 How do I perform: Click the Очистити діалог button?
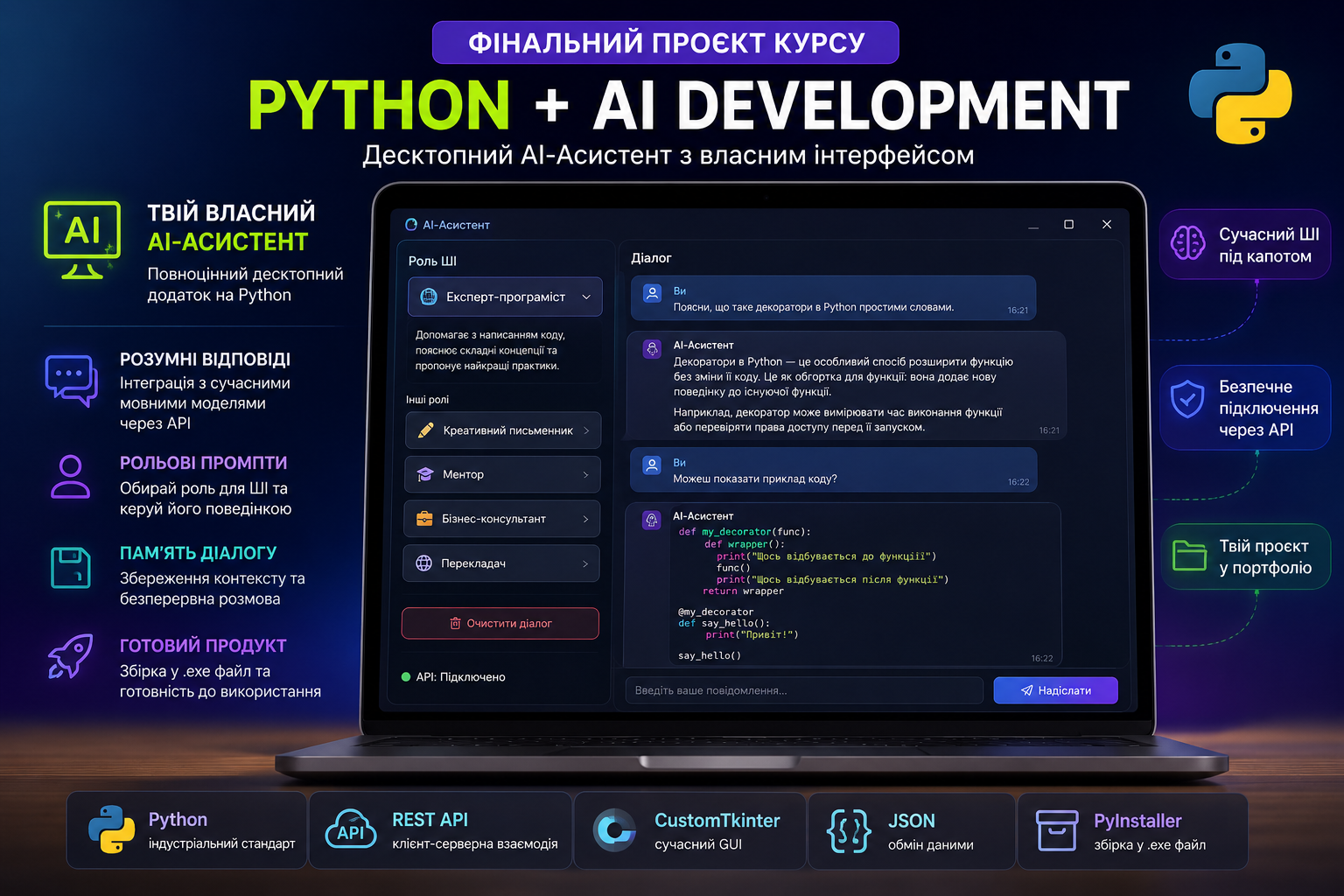pos(500,623)
